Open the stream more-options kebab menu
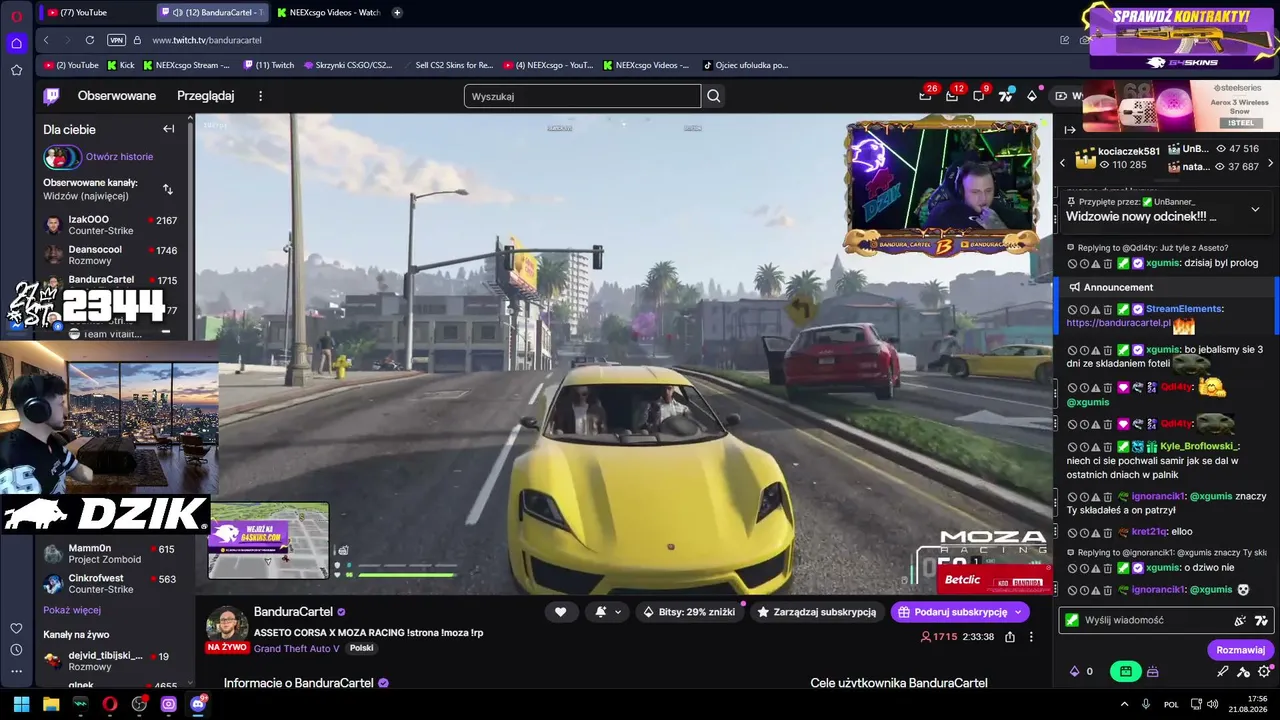The width and height of the screenshot is (1280, 720). tap(1031, 637)
